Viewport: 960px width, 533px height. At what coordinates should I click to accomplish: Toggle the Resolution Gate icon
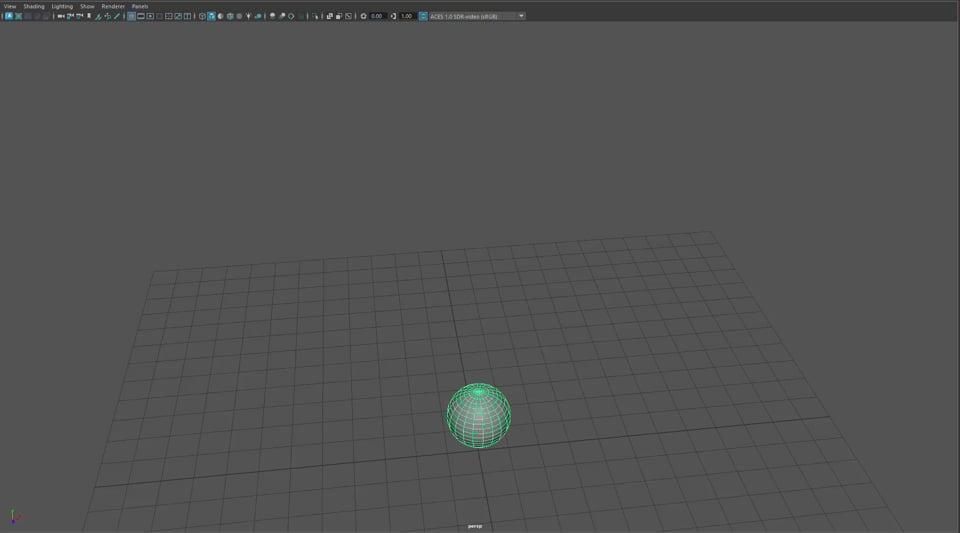click(x=150, y=17)
